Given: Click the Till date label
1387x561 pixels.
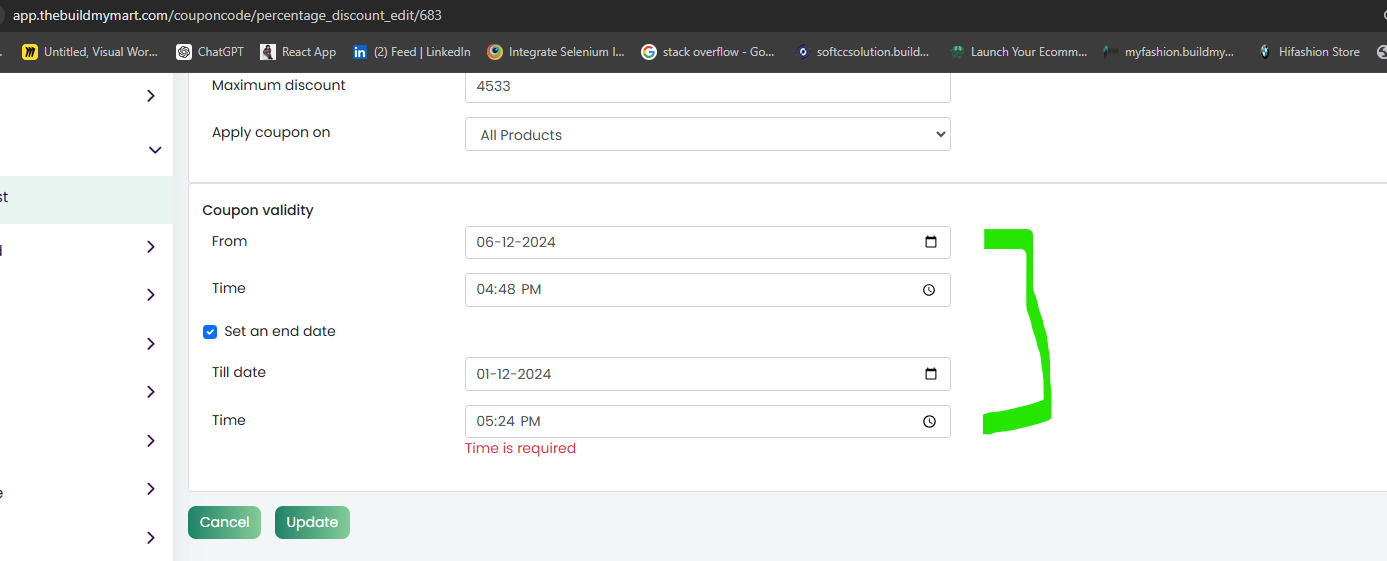Looking at the screenshot, I should click(x=239, y=372).
